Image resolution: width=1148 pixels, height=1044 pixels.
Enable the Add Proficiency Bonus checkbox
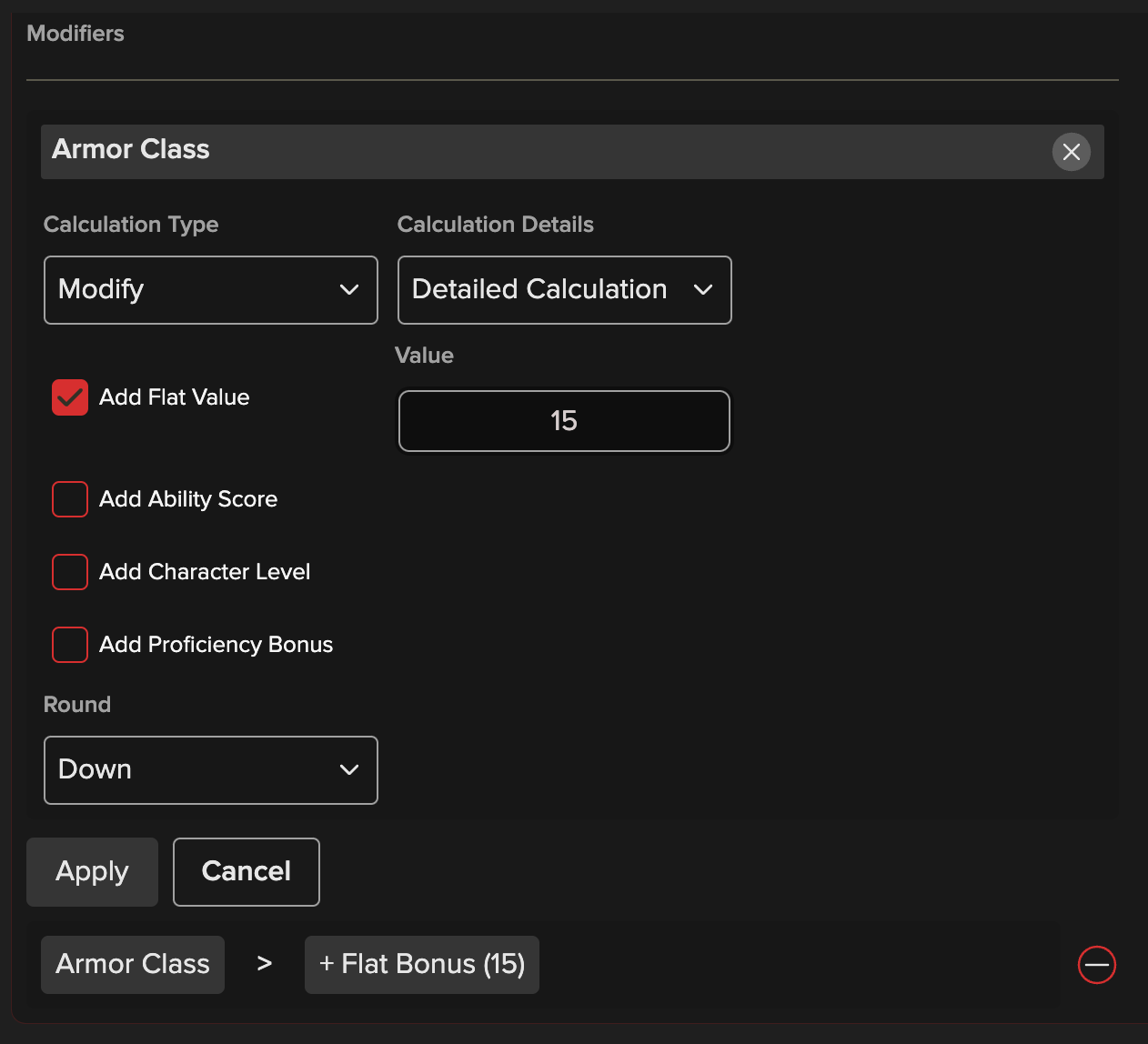tap(70, 645)
